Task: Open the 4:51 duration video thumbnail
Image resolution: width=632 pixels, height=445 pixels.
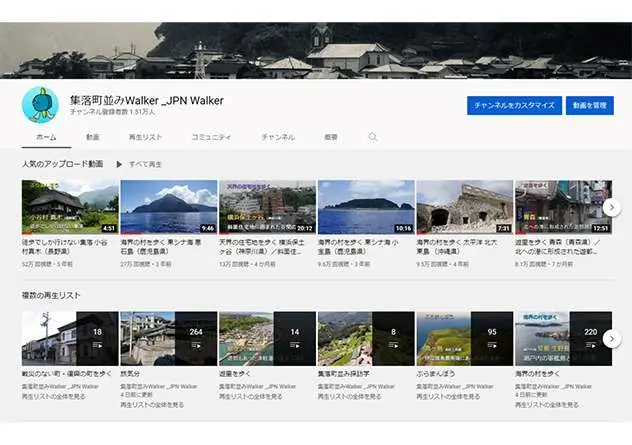Action: (70, 207)
